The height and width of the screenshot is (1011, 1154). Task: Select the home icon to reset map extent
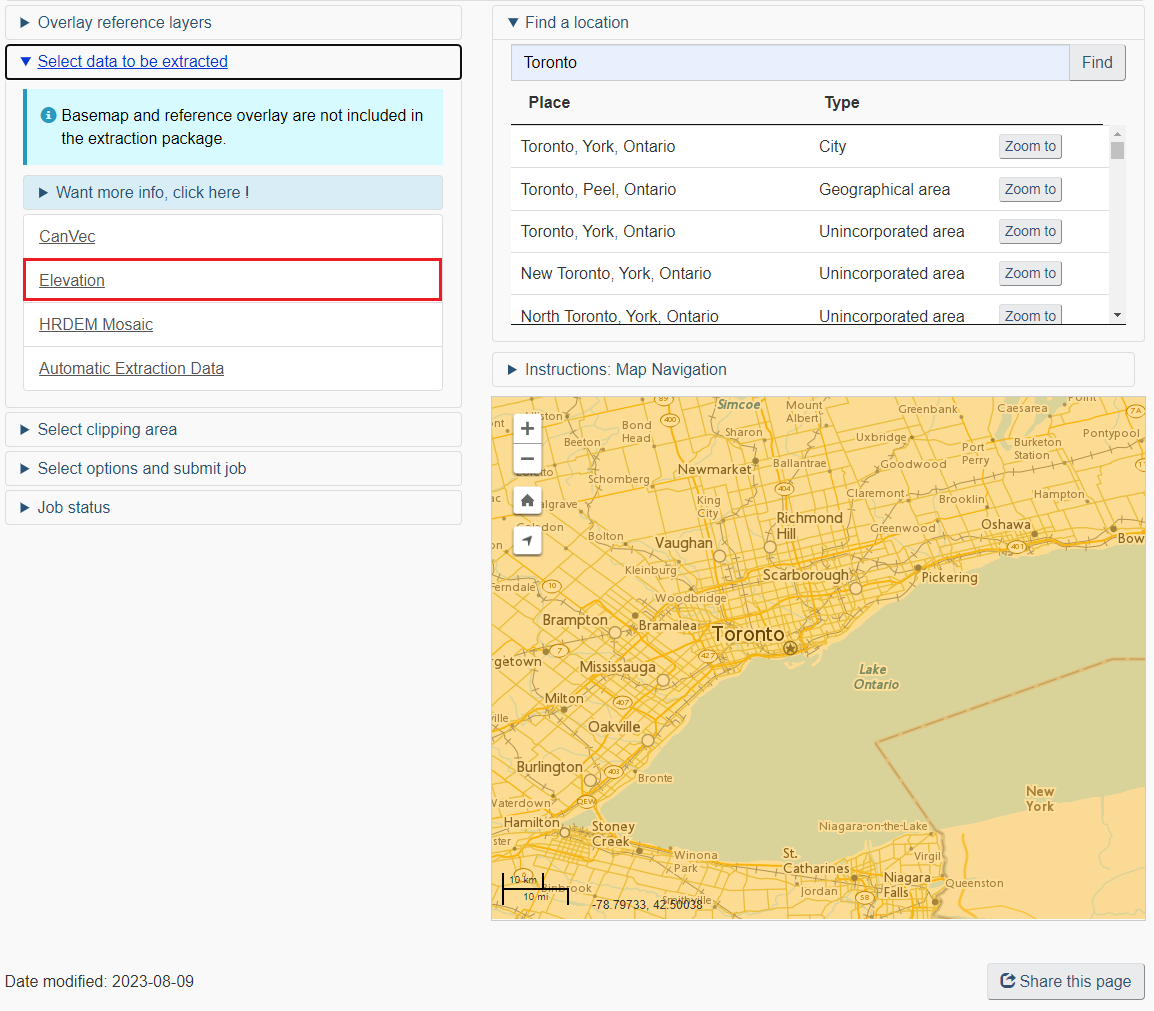527,500
